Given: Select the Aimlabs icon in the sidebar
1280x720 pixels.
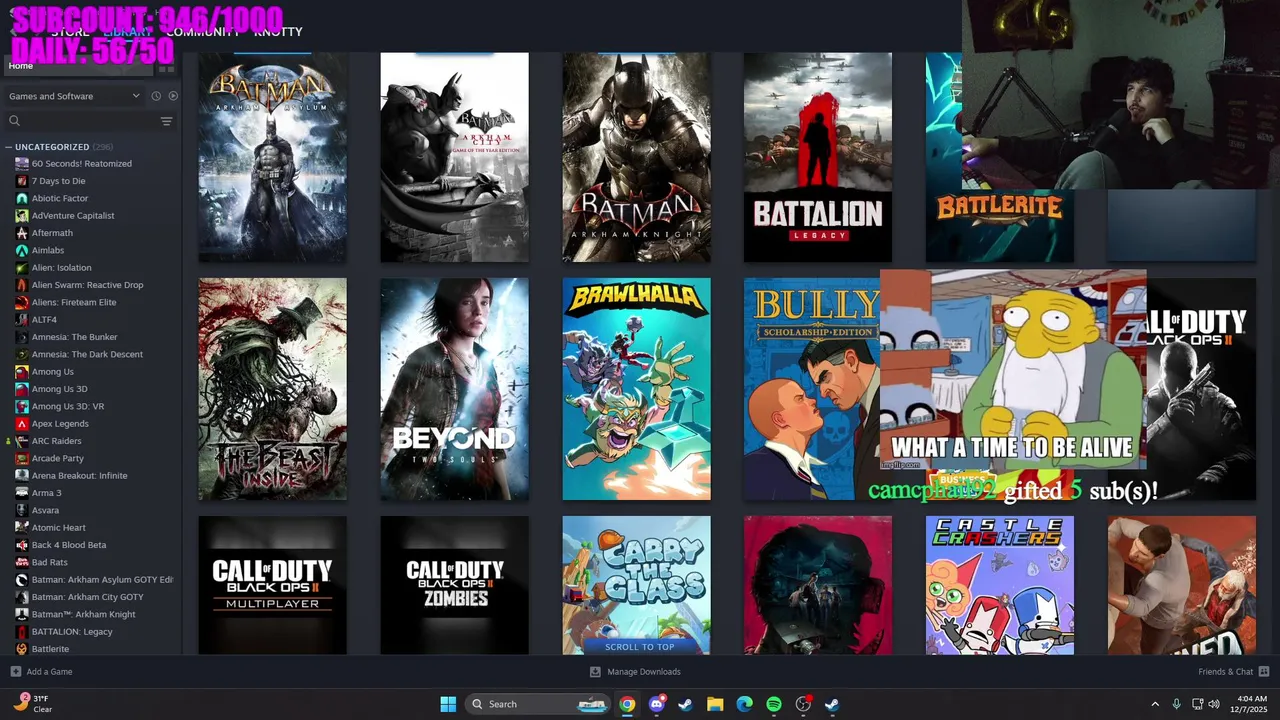Looking at the screenshot, I should [22, 250].
